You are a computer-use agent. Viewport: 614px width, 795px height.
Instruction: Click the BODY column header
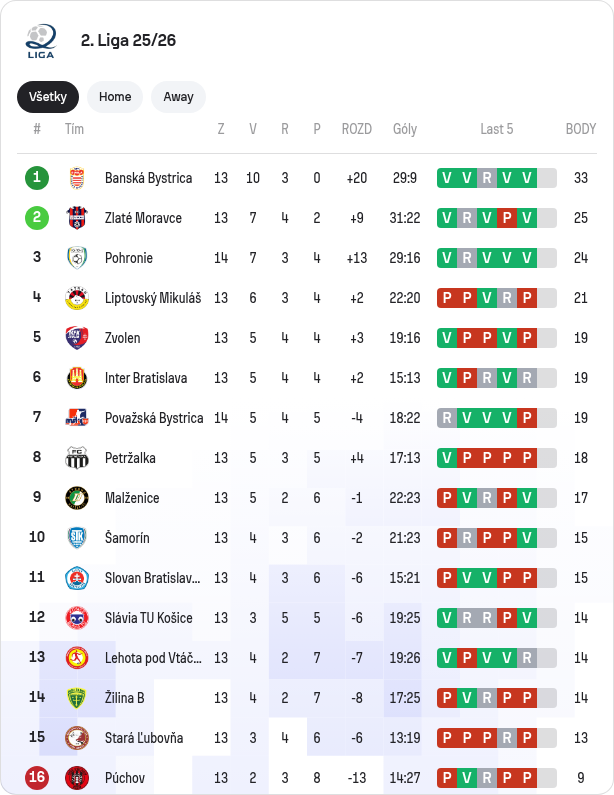coord(581,129)
